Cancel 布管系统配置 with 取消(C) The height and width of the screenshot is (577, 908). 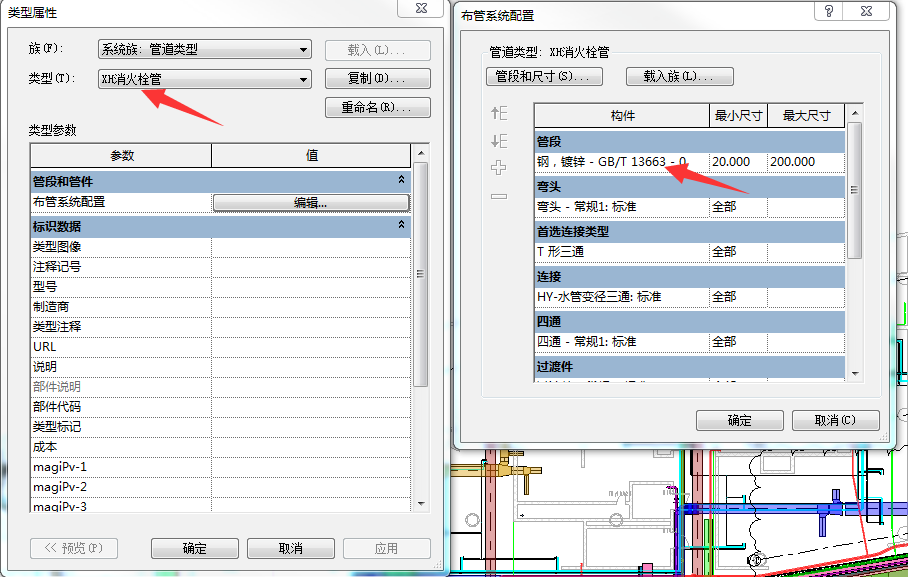835,421
